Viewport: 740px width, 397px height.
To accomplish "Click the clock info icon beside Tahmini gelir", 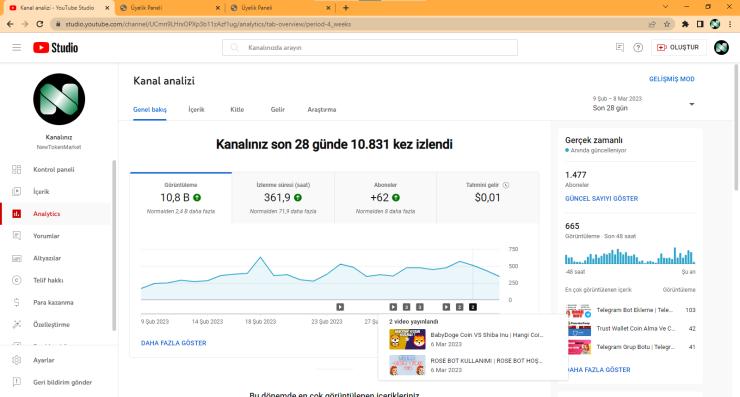I will [505, 185].
